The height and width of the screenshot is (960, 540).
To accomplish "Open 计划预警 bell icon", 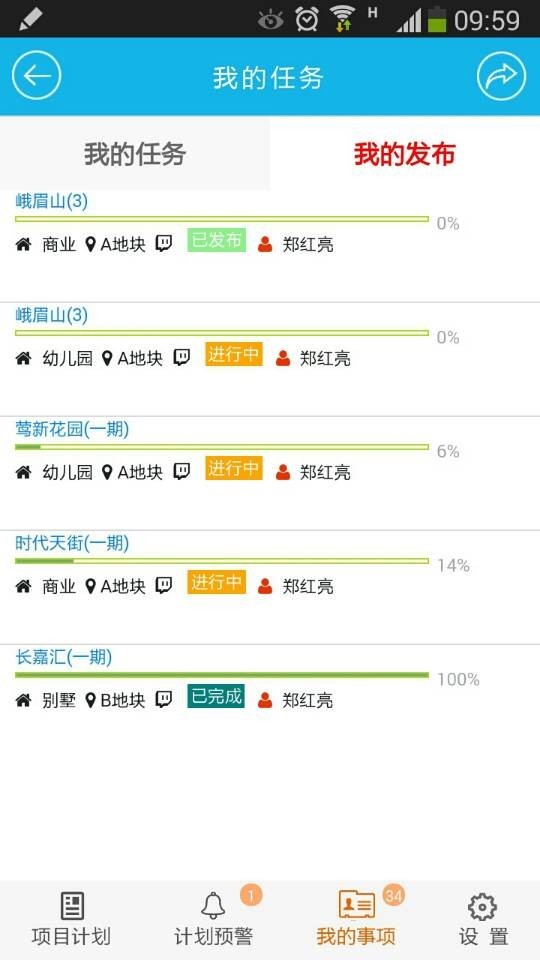I will point(213,906).
